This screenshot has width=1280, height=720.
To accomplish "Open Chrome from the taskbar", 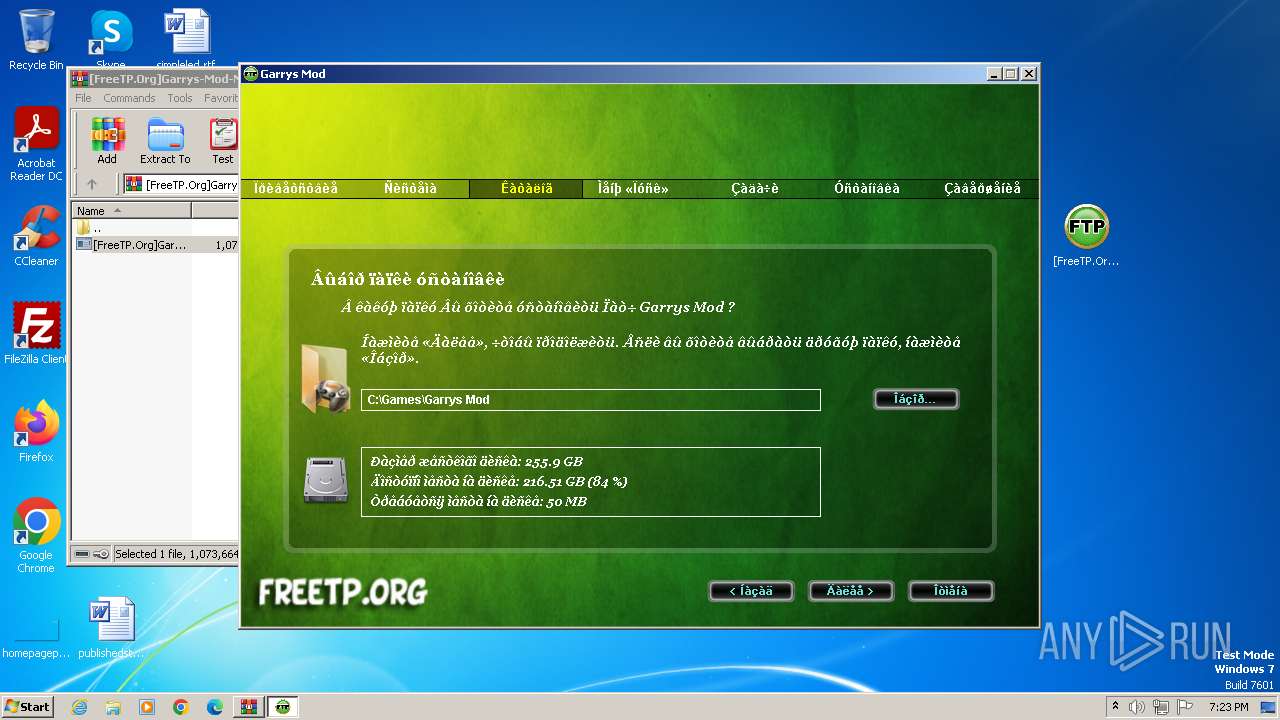I will click(181, 707).
